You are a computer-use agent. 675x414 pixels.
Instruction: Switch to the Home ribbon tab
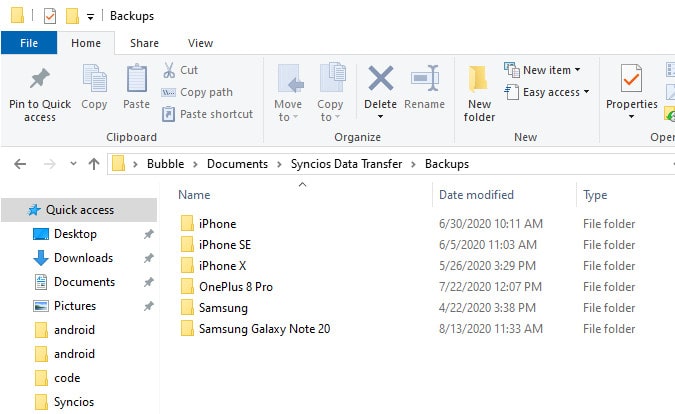(x=86, y=43)
